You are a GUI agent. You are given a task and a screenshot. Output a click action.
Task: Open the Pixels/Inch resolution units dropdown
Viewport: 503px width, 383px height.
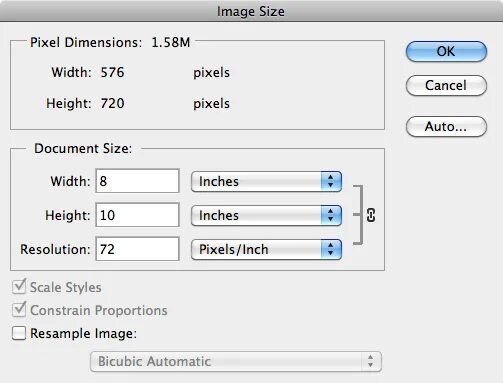point(266,250)
